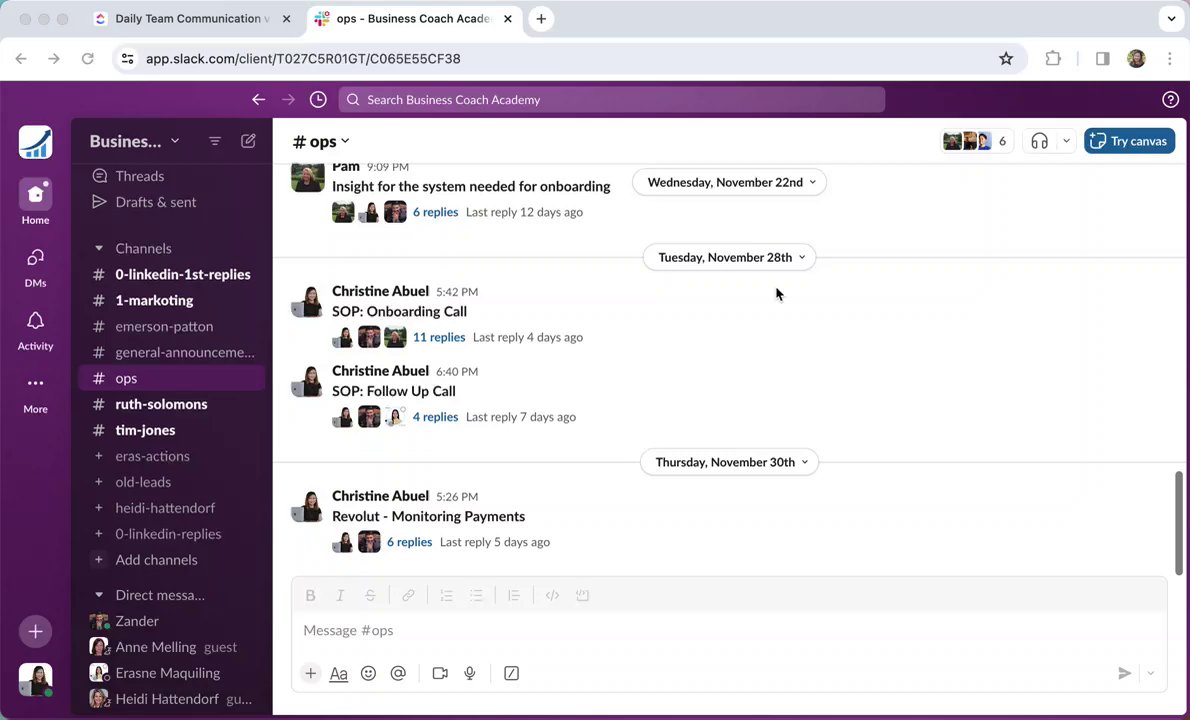
Task: Open Pam's 6 replies thread
Action: click(x=436, y=212)
